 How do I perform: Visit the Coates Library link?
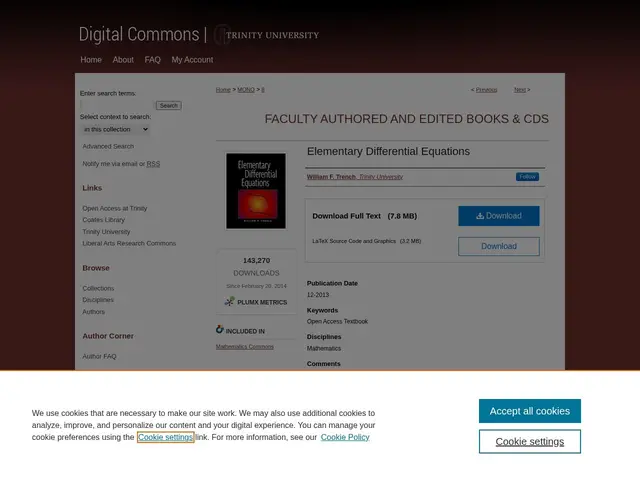point(104,220)
